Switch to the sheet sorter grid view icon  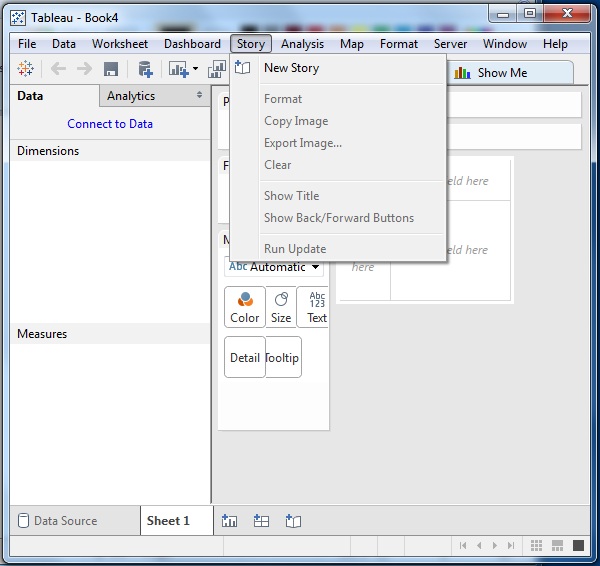(x=537, y=545)
